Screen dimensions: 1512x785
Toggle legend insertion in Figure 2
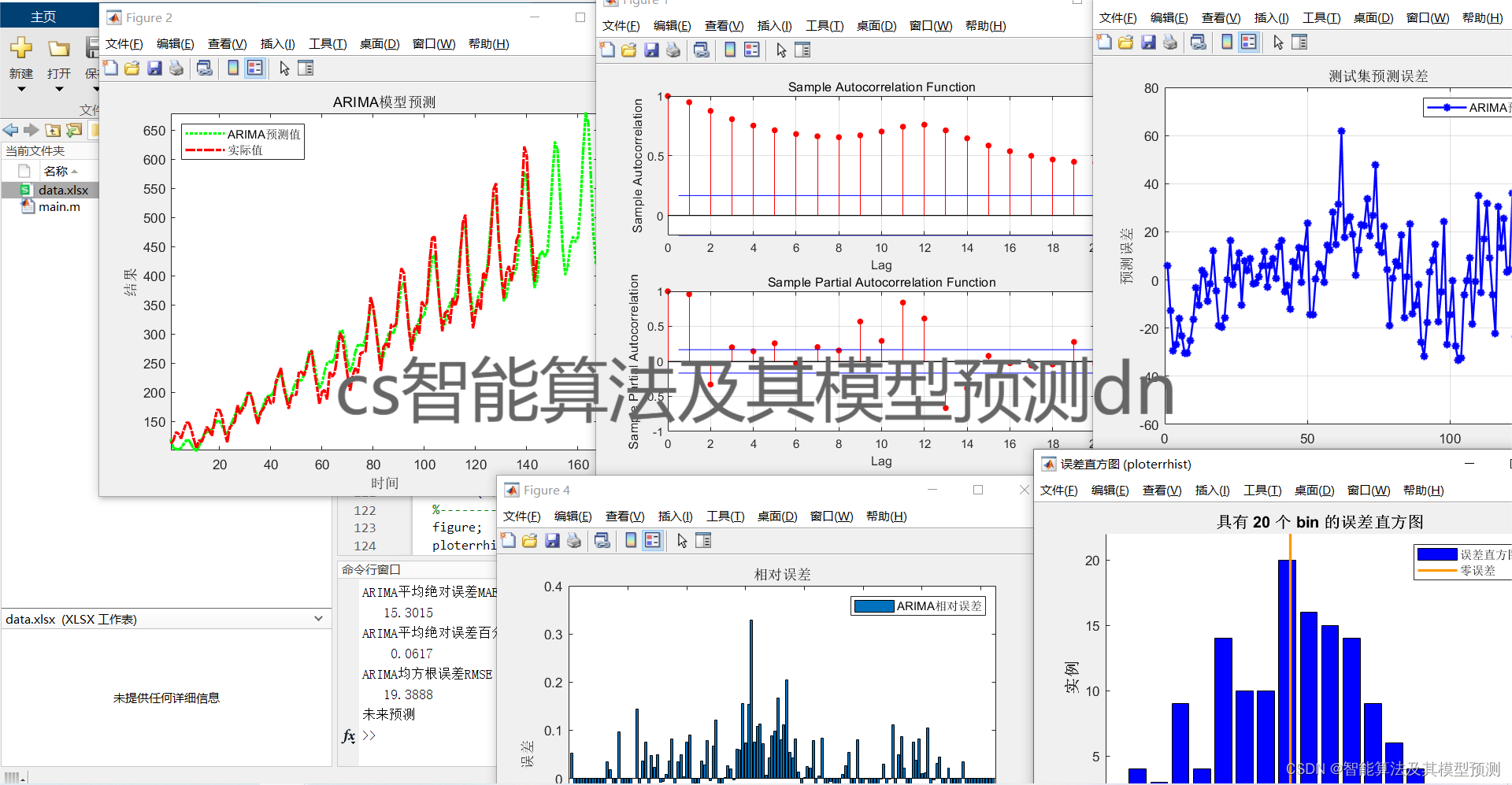point(254,68)
